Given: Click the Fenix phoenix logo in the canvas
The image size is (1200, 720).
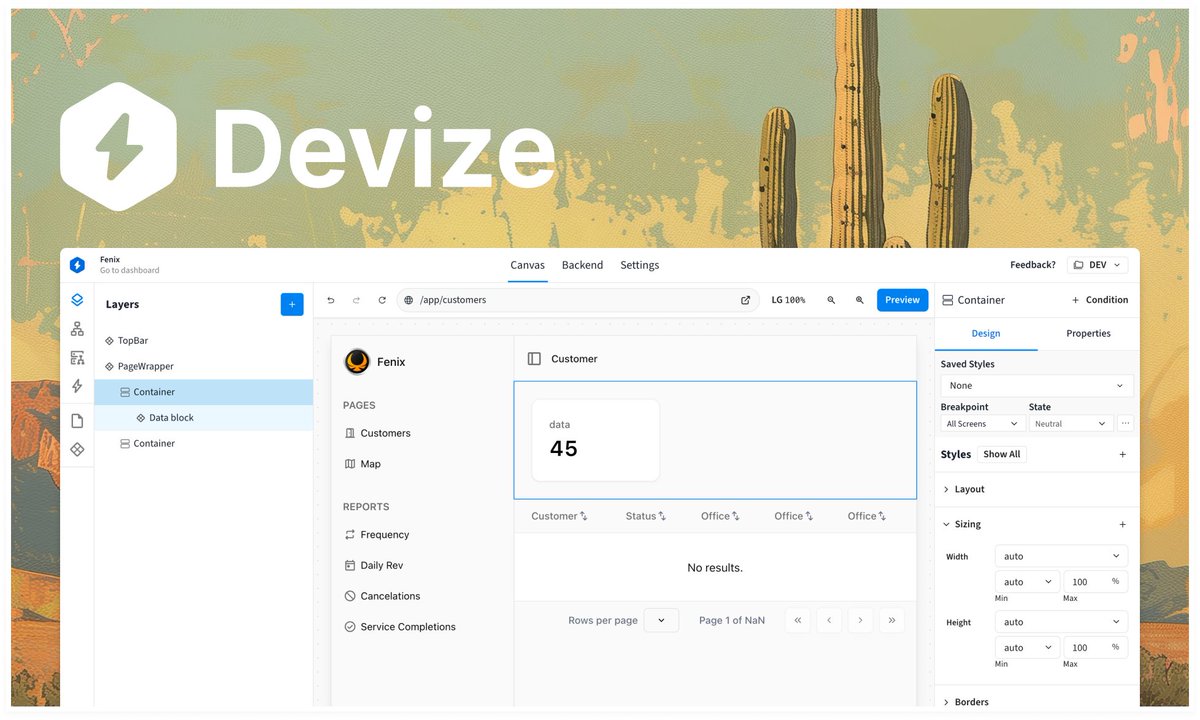Looking at the screenshot, I should tap(357, 362).
